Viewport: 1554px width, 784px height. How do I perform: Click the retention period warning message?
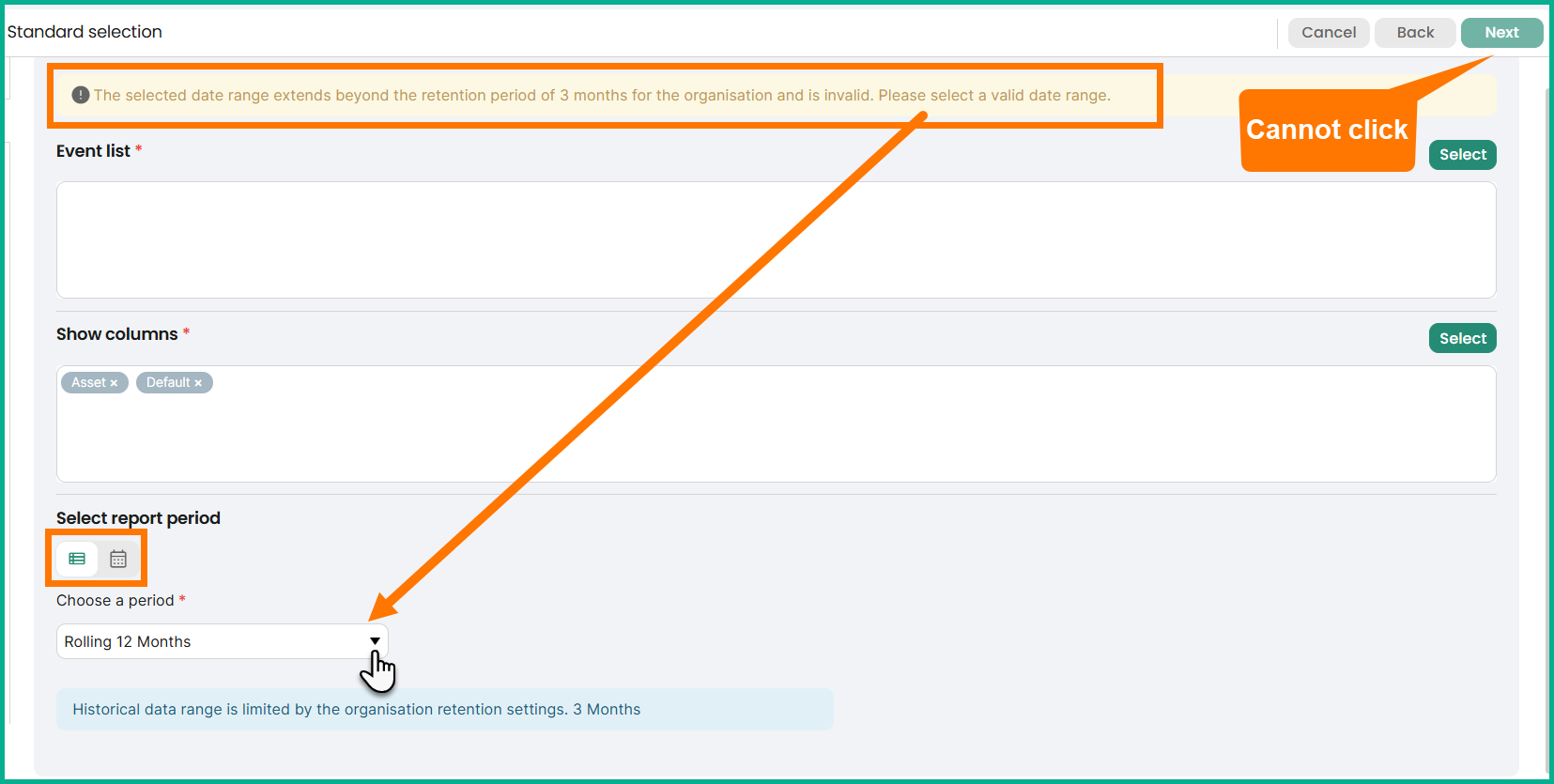pos(601,95)
